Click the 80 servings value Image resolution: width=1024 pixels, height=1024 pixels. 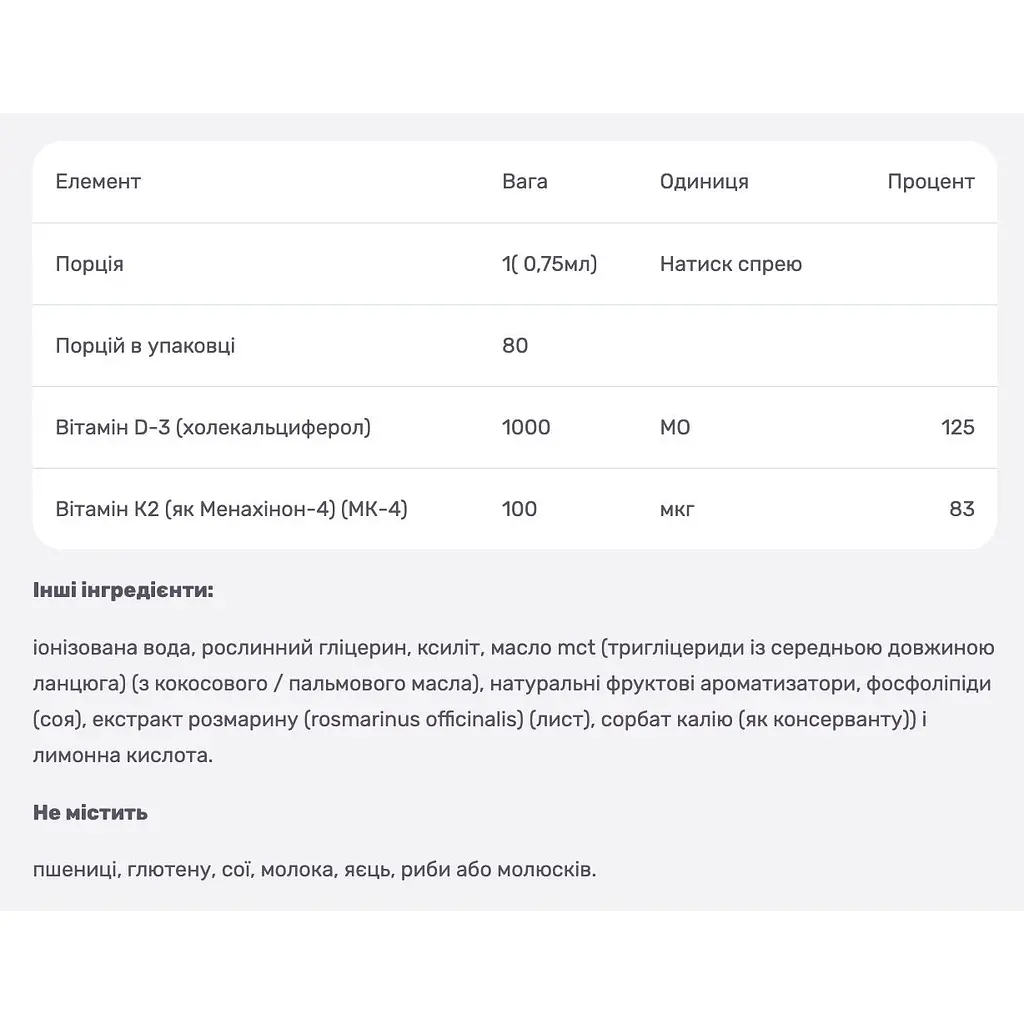(515, 345)
